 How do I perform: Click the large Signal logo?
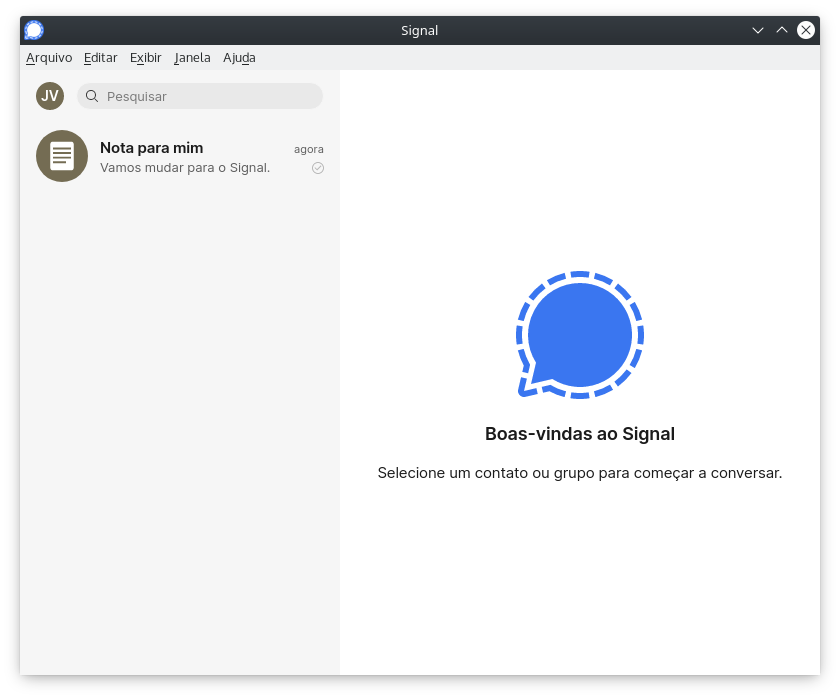pyautogui.click(x=580, y=335)
